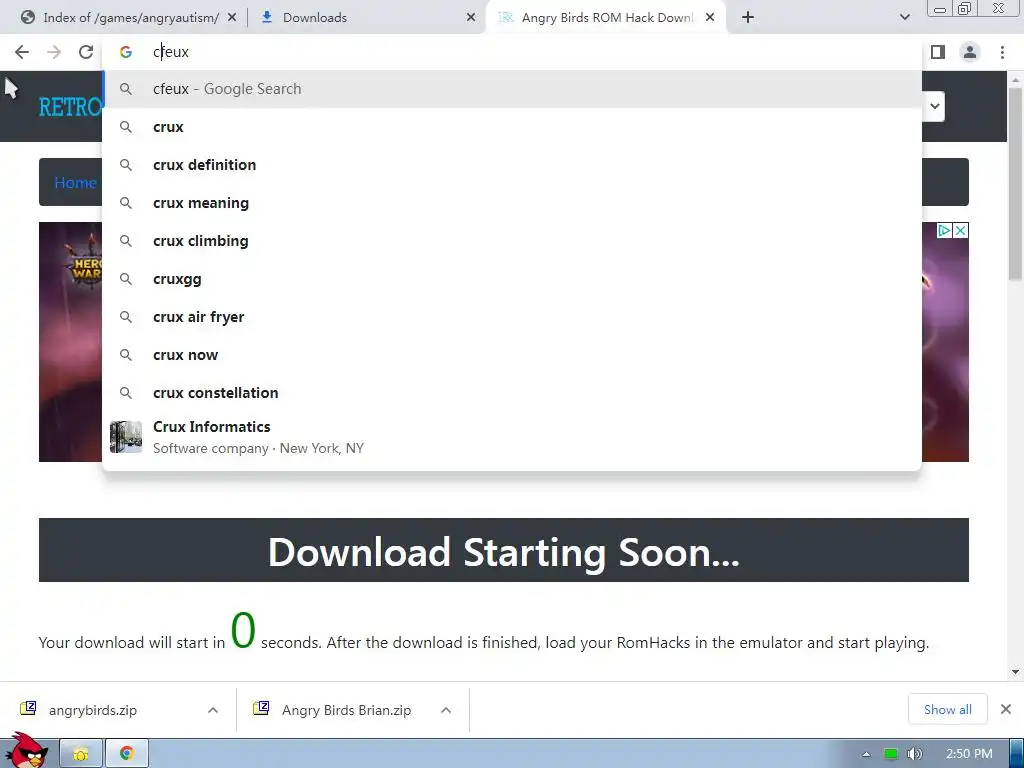Viewport: 1024px width, 768px height.
Task: Click search icon beside 'crux climbing'
Action: (126, 241)
